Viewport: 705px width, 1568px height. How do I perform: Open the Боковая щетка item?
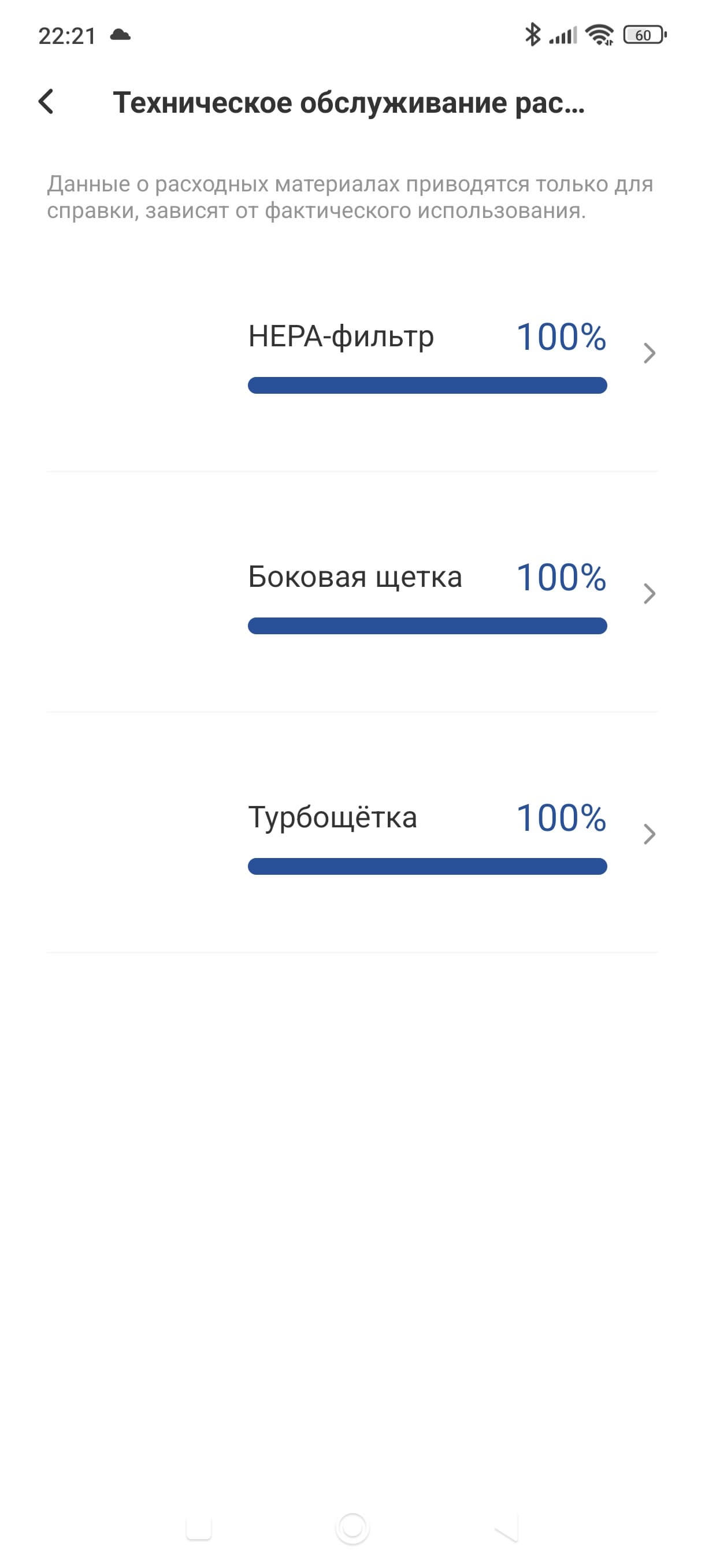[355, 576]
